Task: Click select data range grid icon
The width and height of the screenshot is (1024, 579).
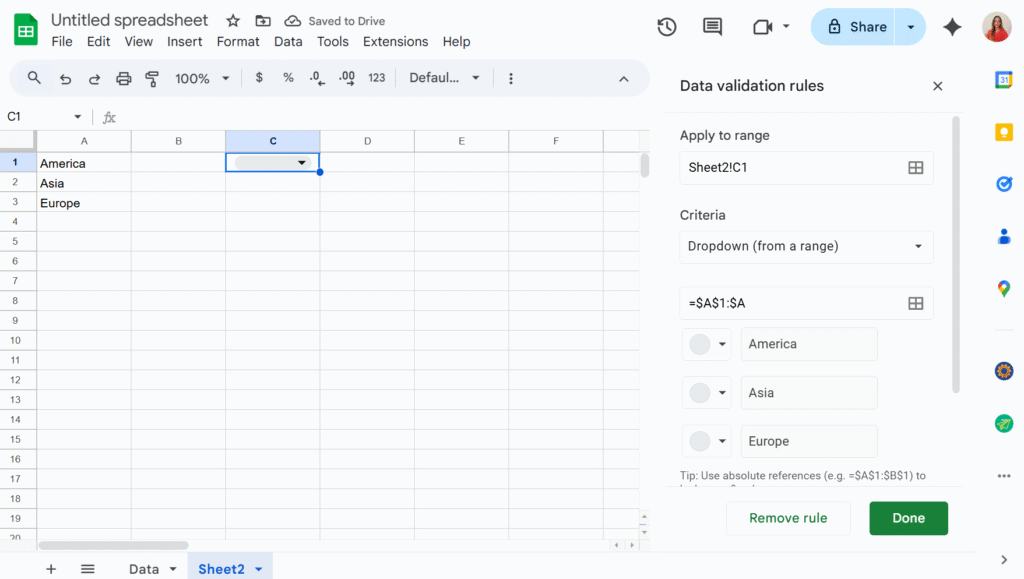Action: pyautogui.click(x=915, y=303)
